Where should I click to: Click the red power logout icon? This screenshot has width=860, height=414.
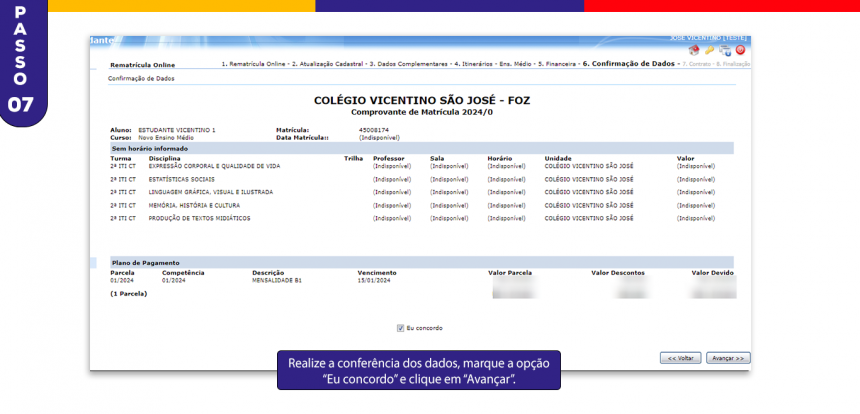point(740,50)
